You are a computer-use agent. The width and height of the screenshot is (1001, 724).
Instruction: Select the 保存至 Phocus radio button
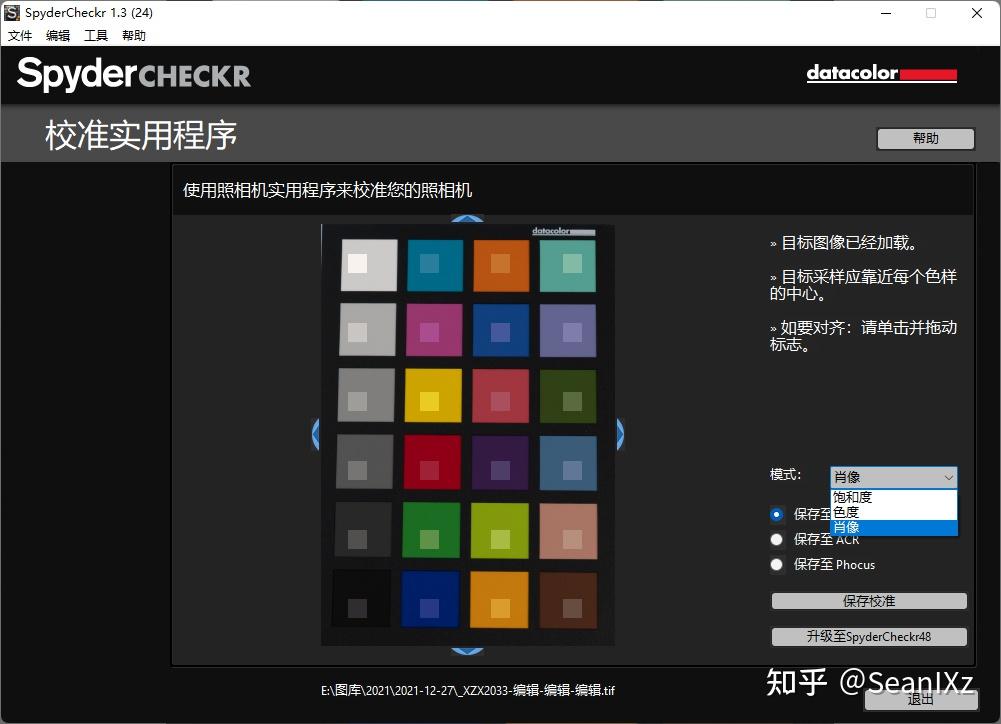pyautogui.click(x=777, y=564)
